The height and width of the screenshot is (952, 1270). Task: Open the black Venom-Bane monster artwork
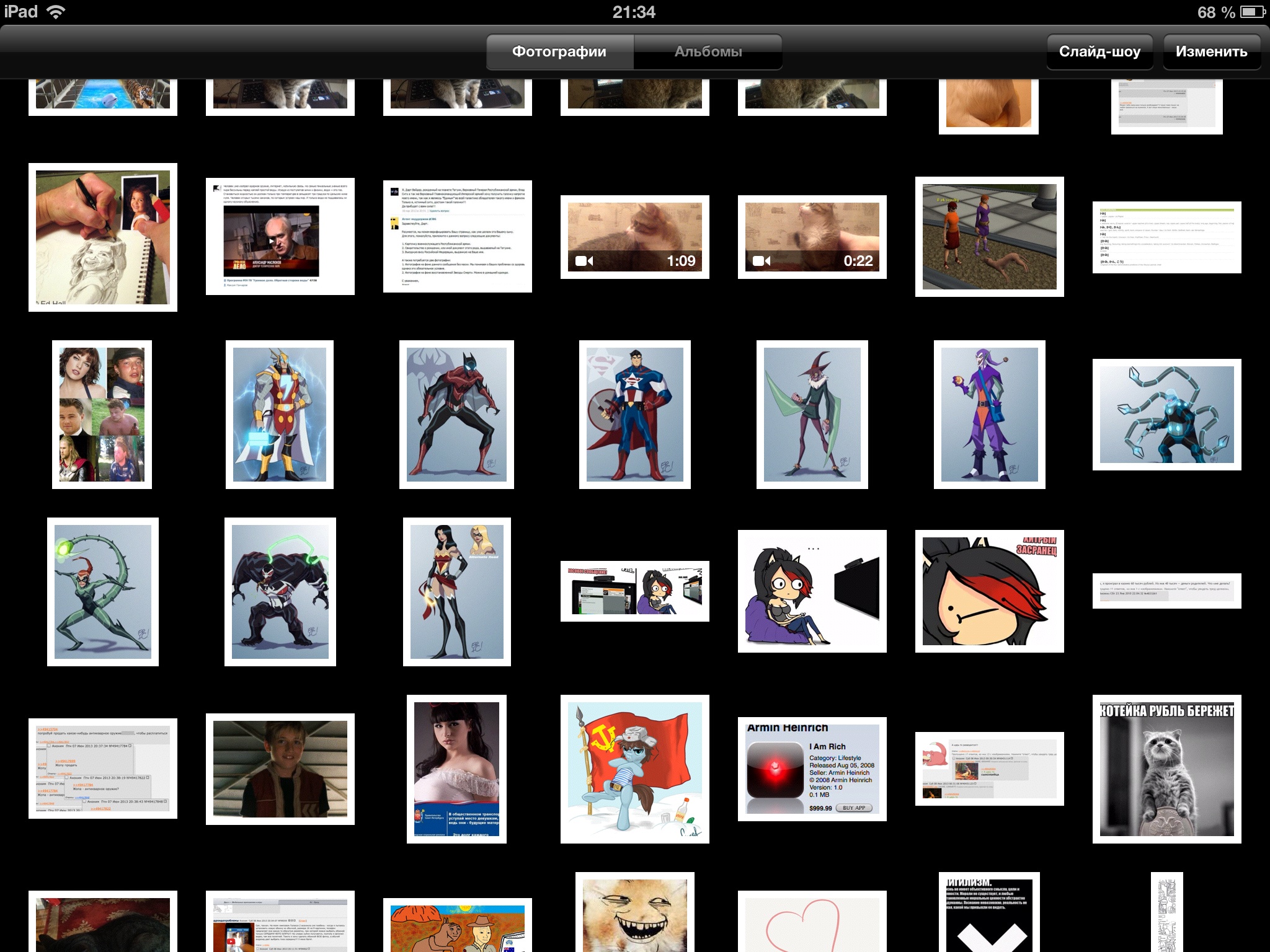(280, 592)
